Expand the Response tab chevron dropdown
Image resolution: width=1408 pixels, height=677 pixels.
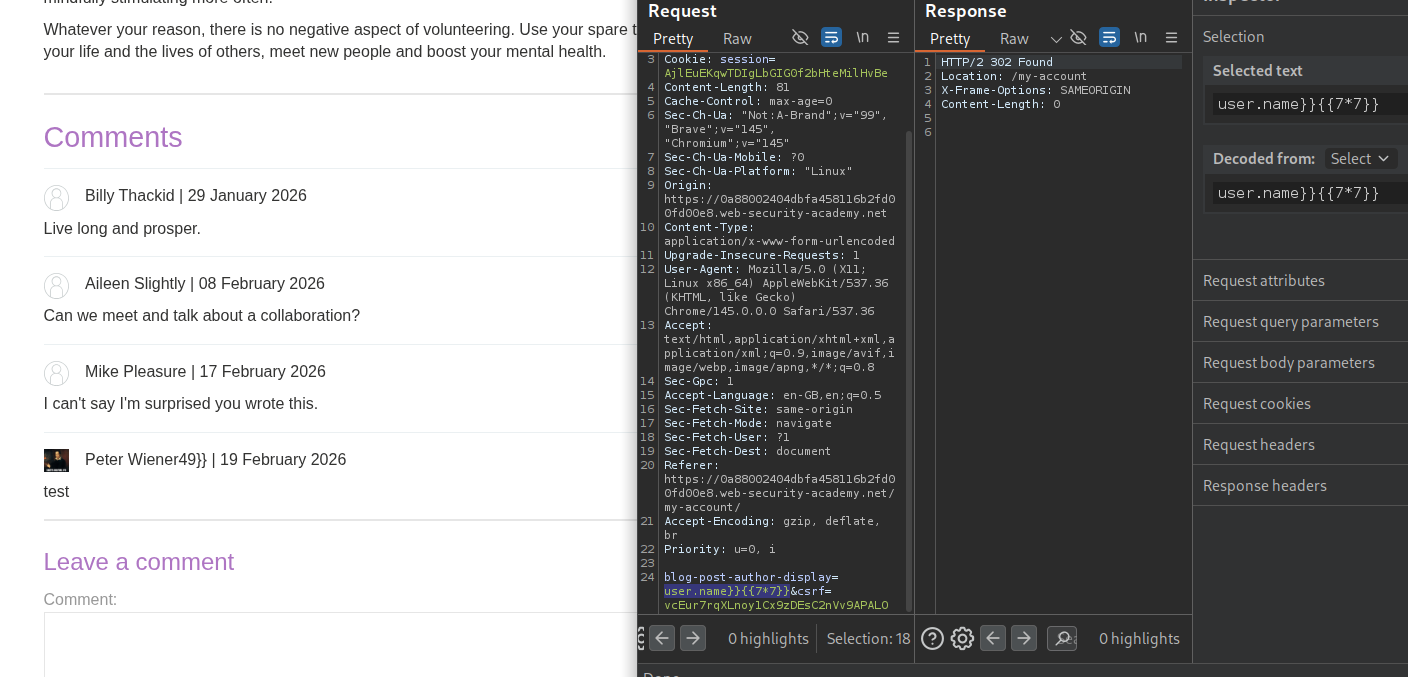point(1056,39)
